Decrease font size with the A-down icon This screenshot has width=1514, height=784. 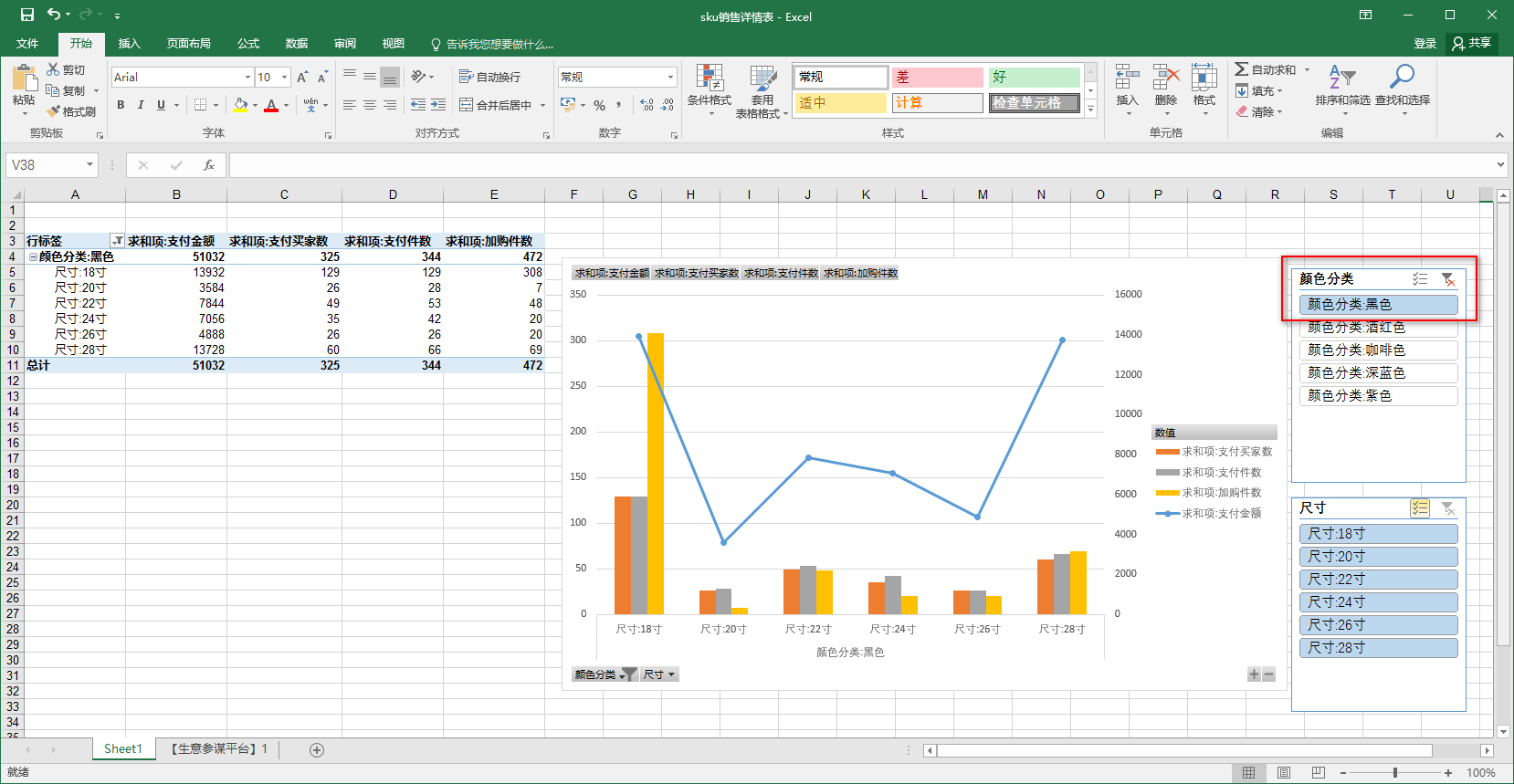[322, 78]
